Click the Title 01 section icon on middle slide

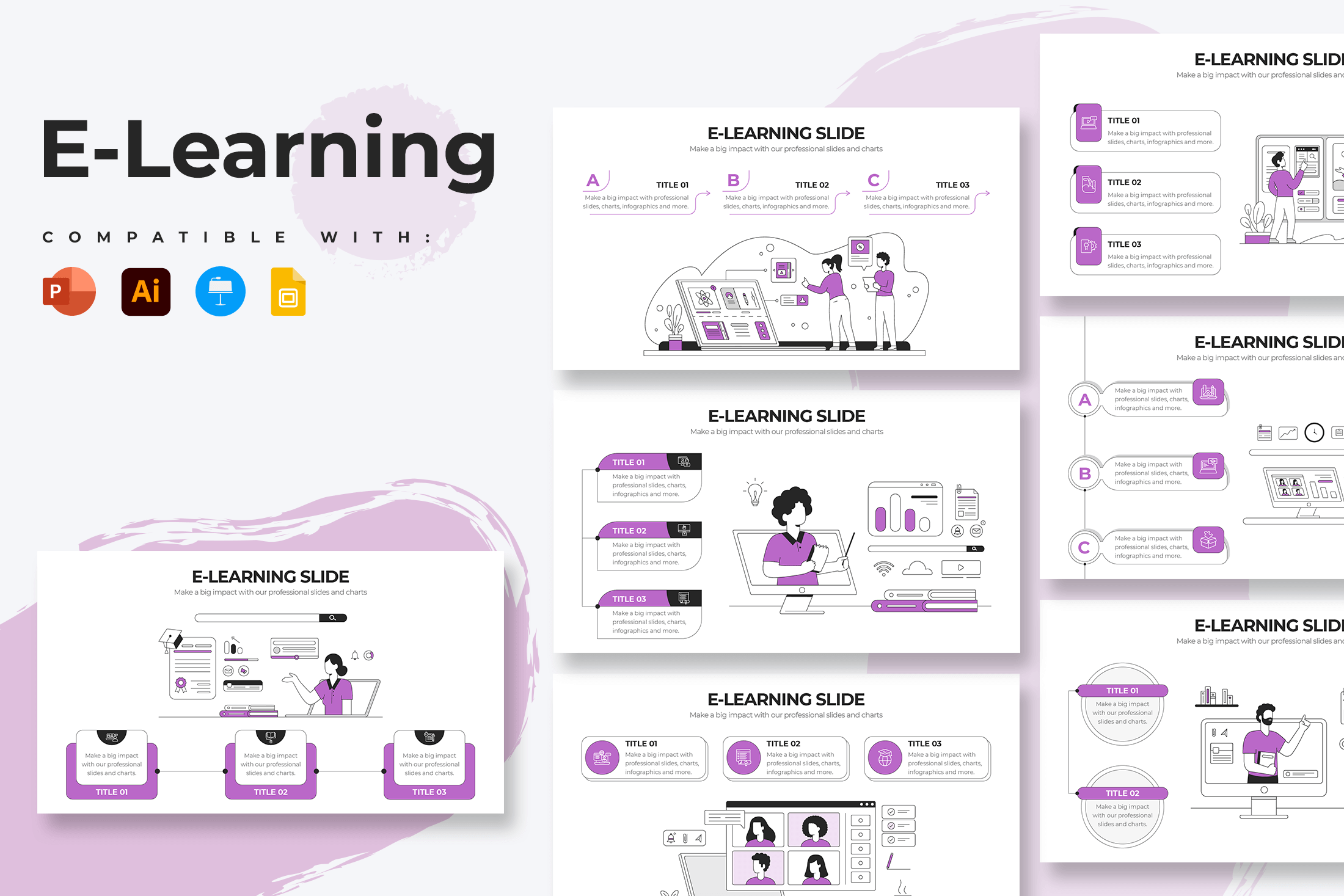pos(683,461)
